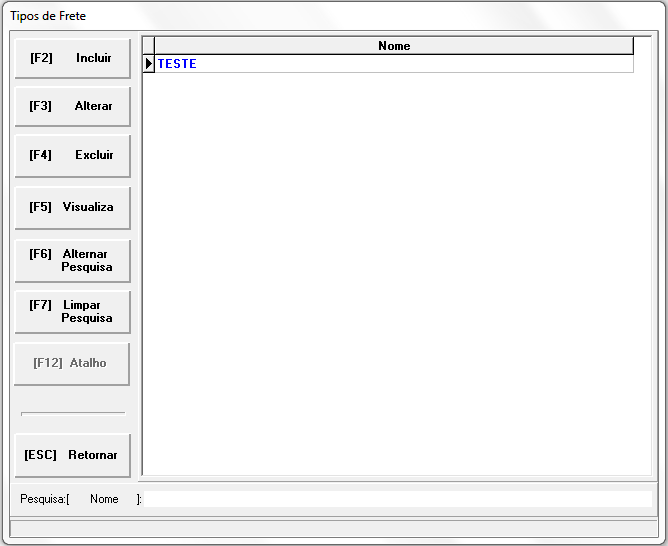Open the record with [F5] Visualiza
Image resolution: width=668 pixels, height=546 pixels.
tap(72, 208)
